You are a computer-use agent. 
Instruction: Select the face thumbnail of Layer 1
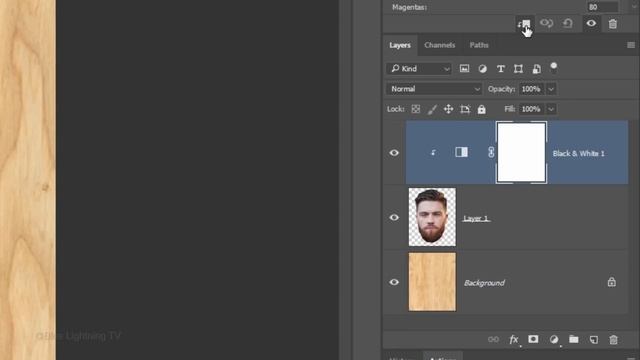click(432, 217)
